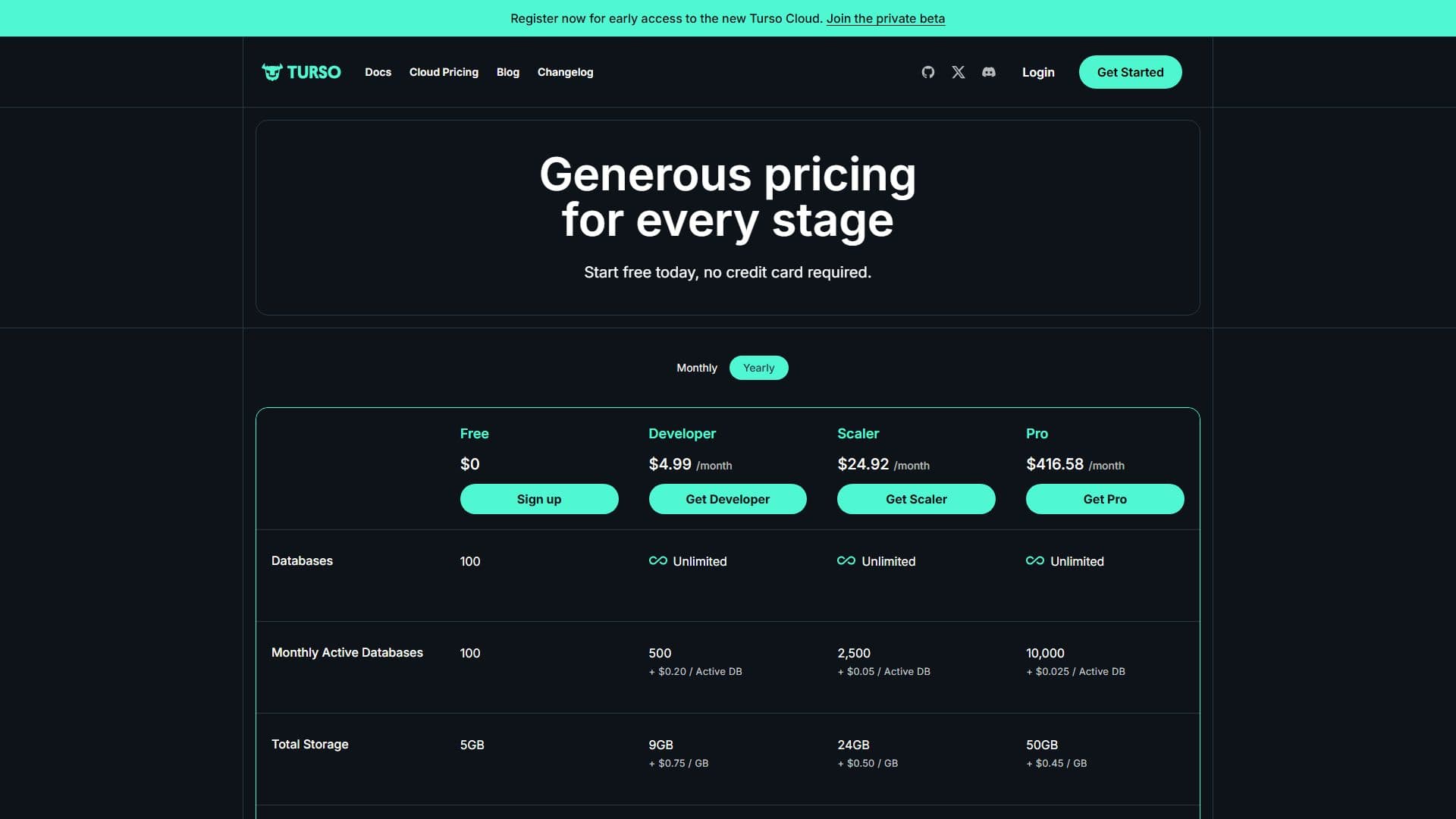The height and width of the screenshot is (819, 1456).
Task: Click the infinity icon in Scaler Databases cell
Action: pos(846,561)
